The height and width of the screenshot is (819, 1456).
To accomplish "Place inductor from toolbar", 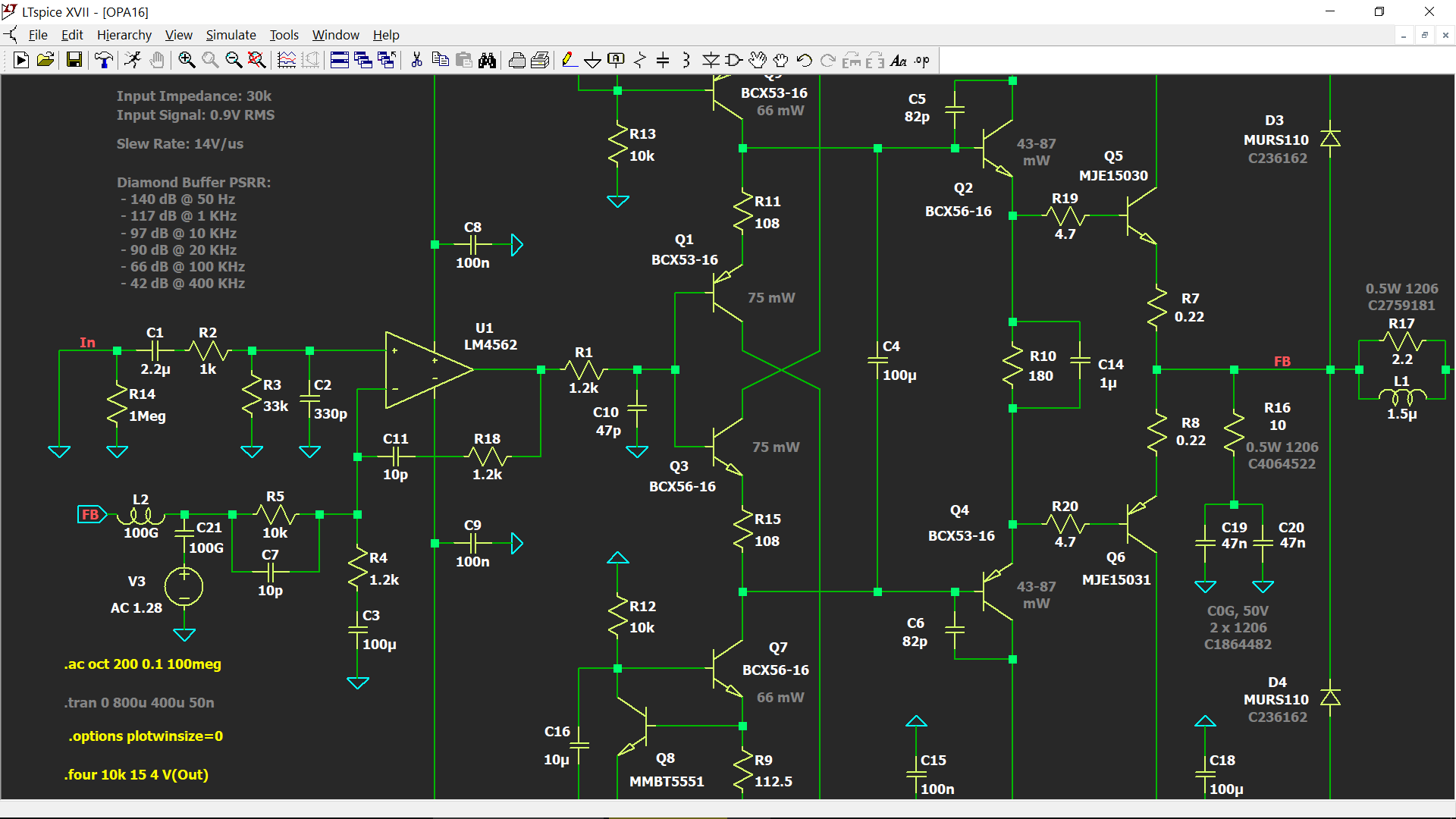I will [x=686, y=60].
